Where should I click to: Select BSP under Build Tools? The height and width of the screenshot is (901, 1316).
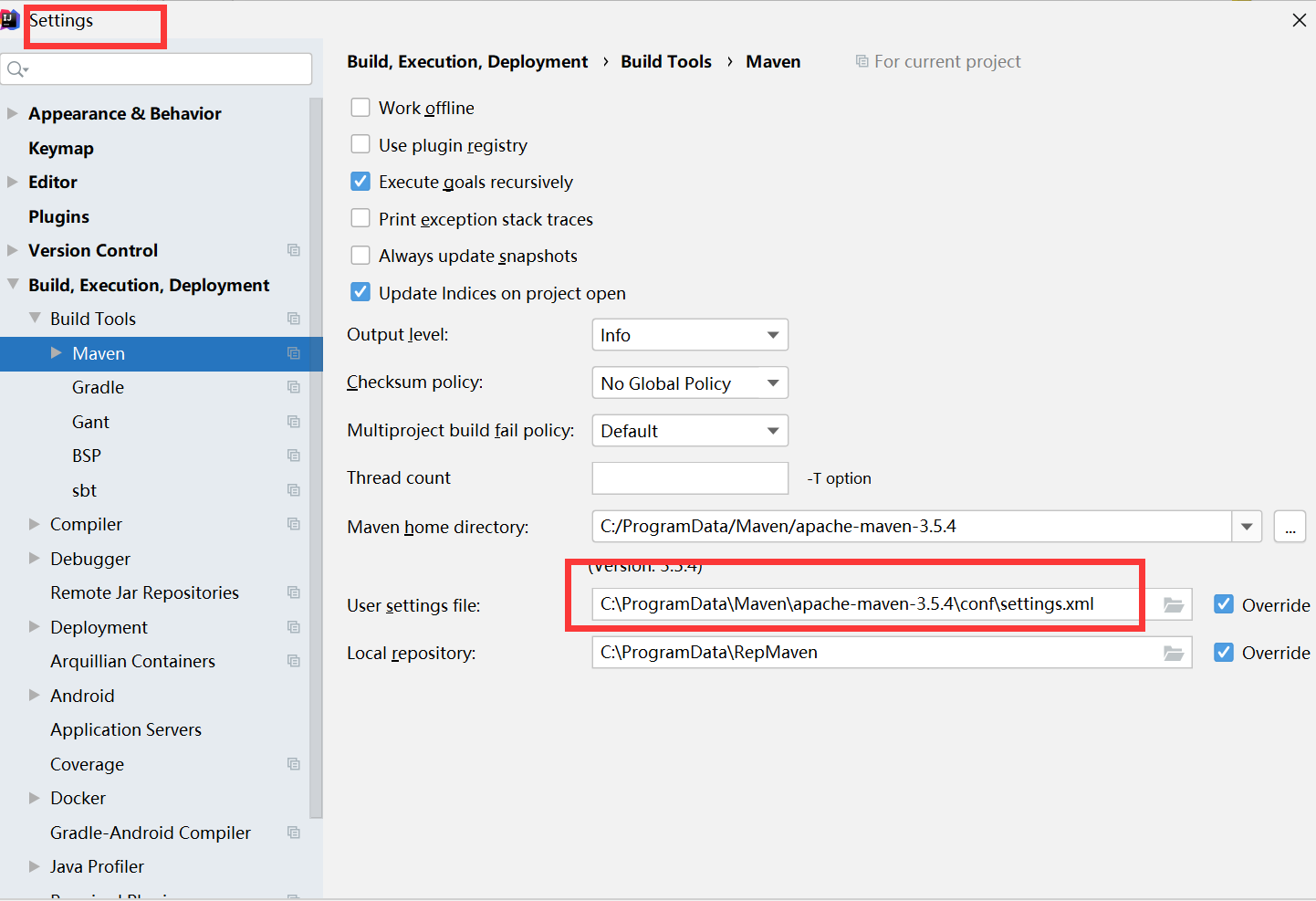click(87, 456)
